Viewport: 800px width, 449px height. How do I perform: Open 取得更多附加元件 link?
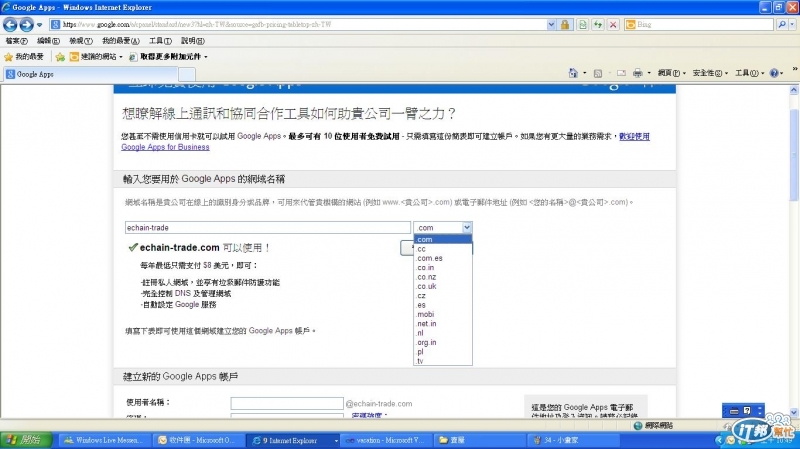tap(168, 57)
